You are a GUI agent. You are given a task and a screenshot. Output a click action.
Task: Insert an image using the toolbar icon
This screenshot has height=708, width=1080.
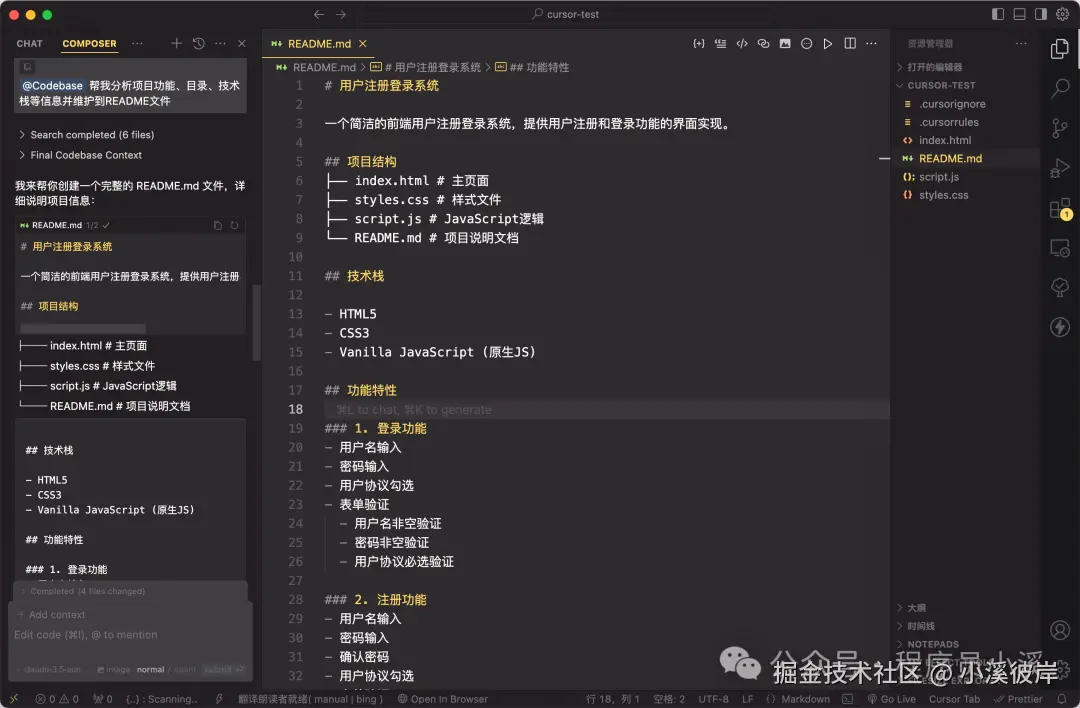[785, 44]
